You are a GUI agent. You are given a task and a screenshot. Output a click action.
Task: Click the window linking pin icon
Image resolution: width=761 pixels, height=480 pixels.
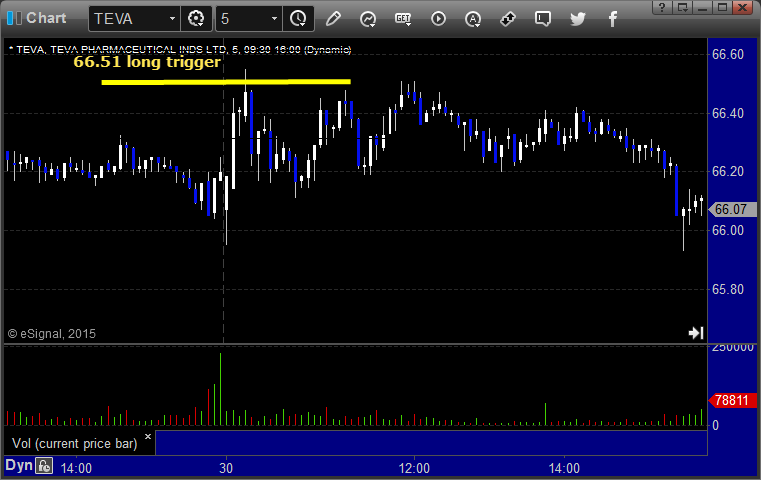(x=508, y=19)
